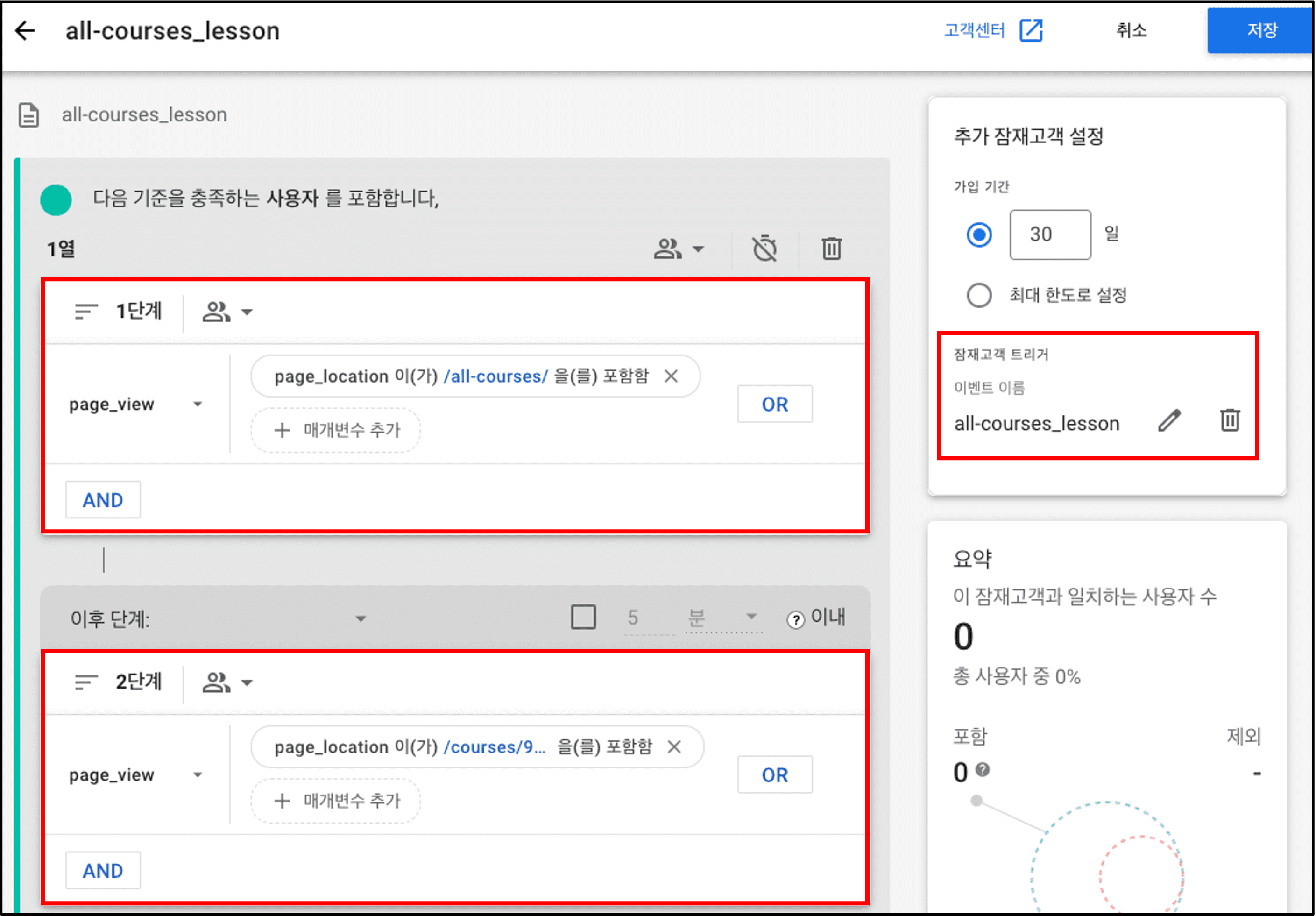This screenshot has height=916, width=1316.
Task: Click the AND button in 2단계
Action: 103,871
